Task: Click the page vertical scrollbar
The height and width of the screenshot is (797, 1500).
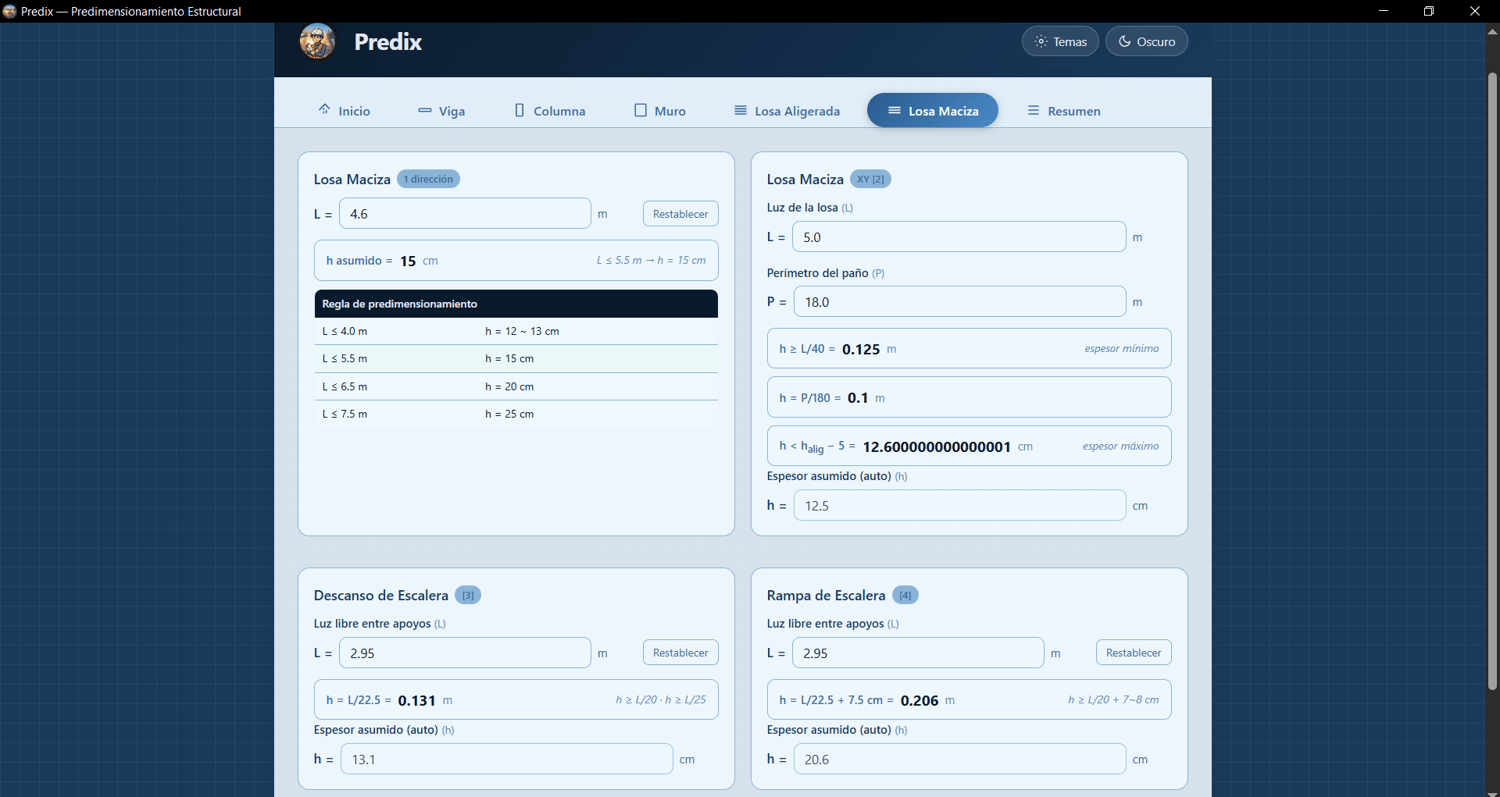Action: tap(1492, 380)
